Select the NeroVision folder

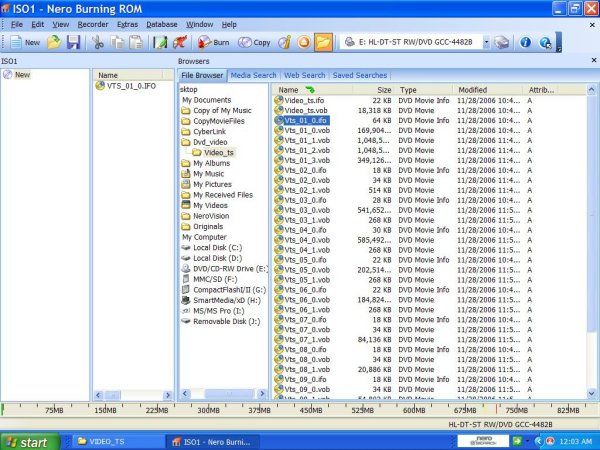click(x=205, y=216)
